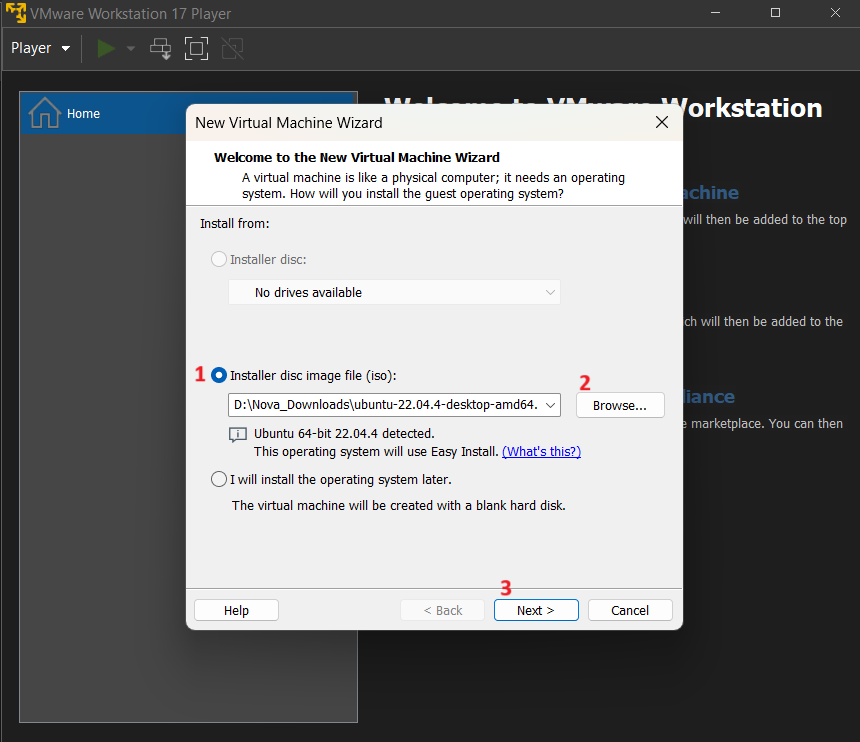
Task: Click Ubuntu 64-bit 22.04.4 detected text
Action: (x=344, y=433)
